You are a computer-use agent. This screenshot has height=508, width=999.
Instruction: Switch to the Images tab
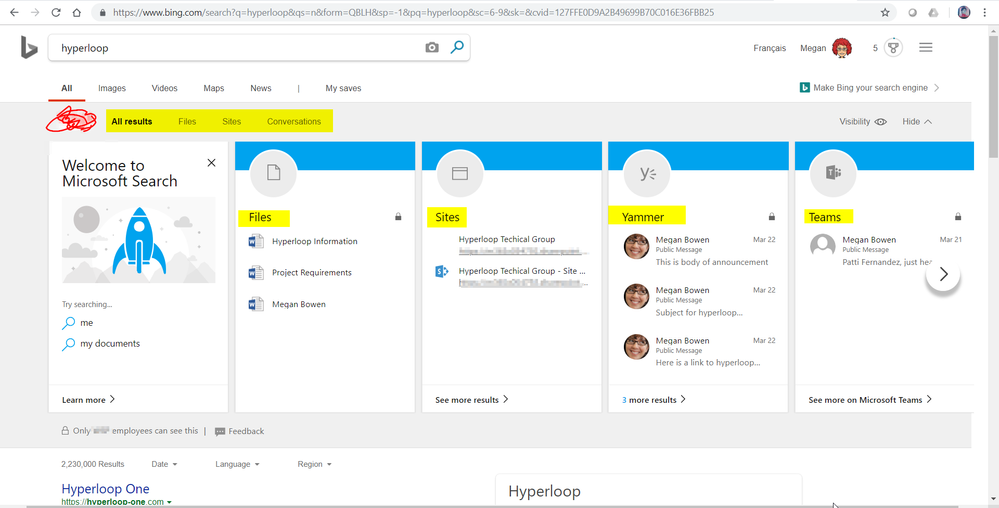click(x=112, y=89)
